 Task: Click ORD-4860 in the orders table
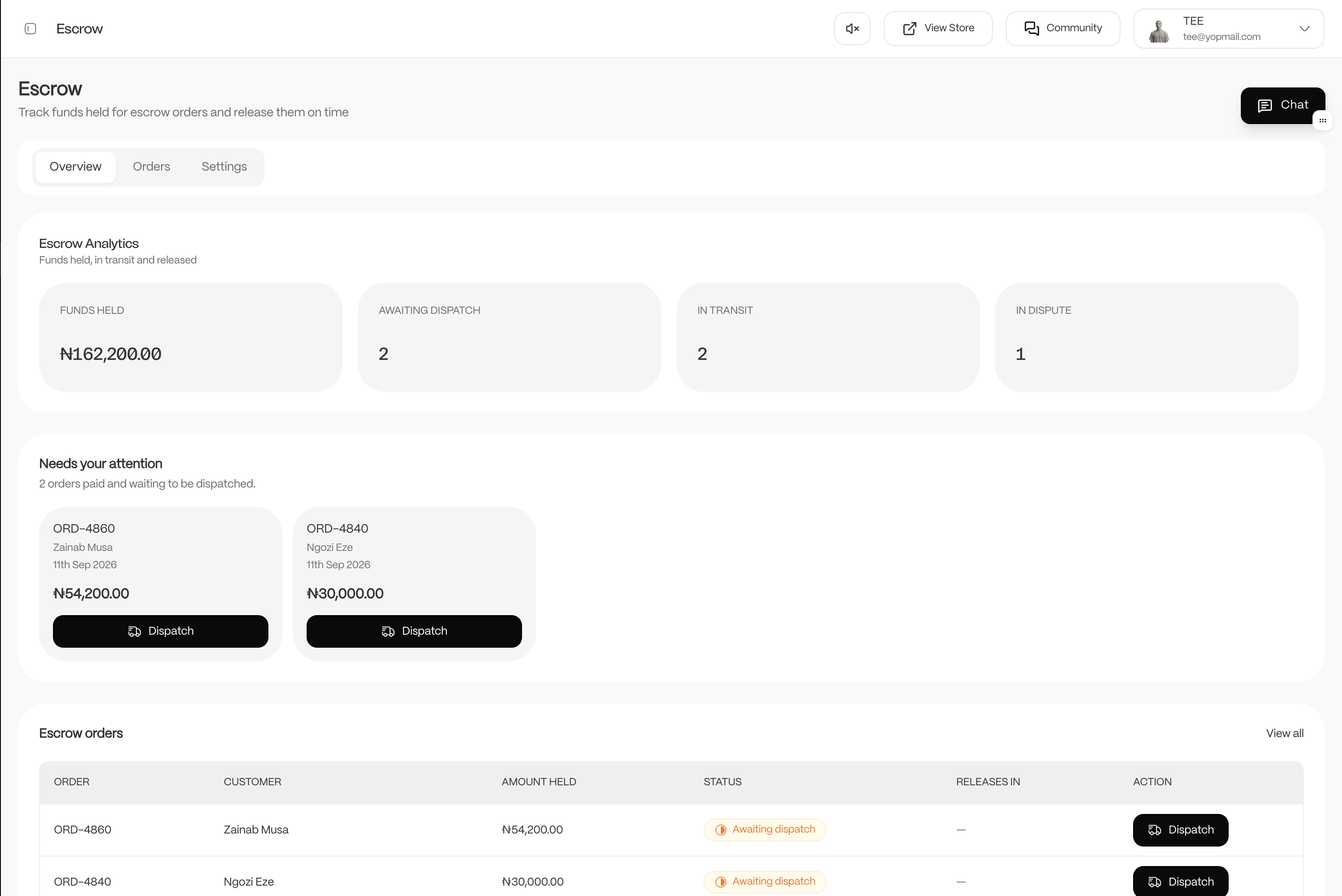(x=83, y=830)
